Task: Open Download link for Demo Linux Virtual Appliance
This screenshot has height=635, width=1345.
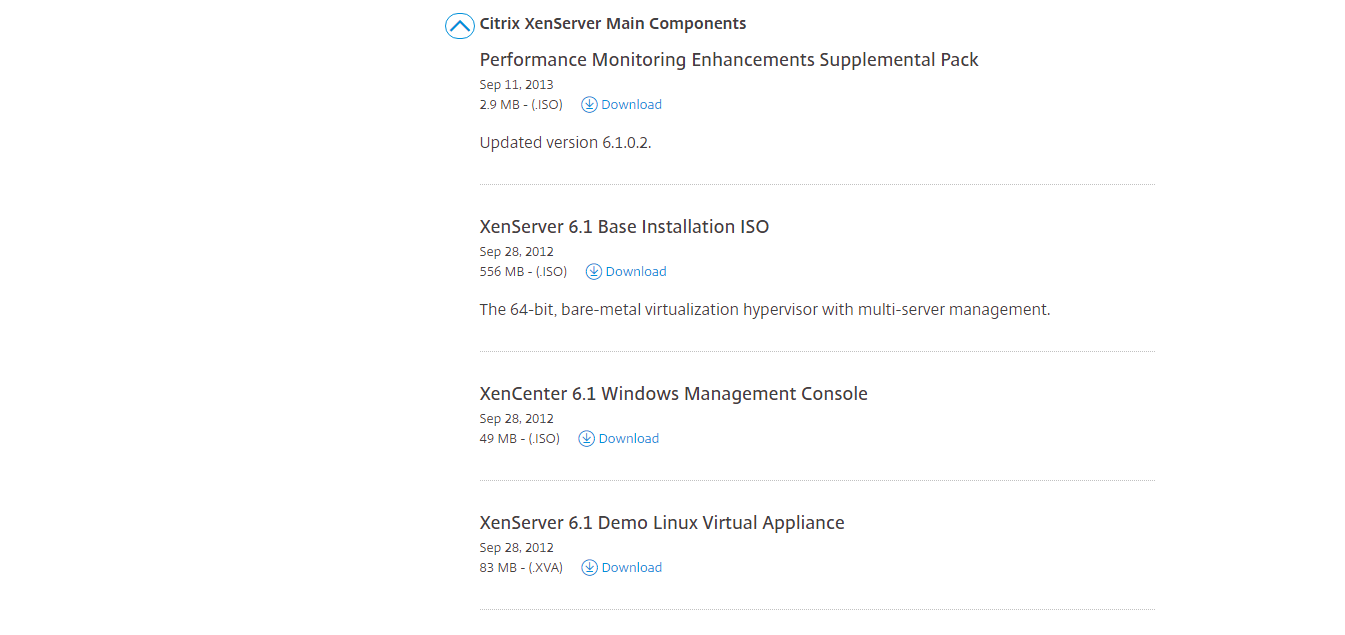Action: tap(631, 568)
